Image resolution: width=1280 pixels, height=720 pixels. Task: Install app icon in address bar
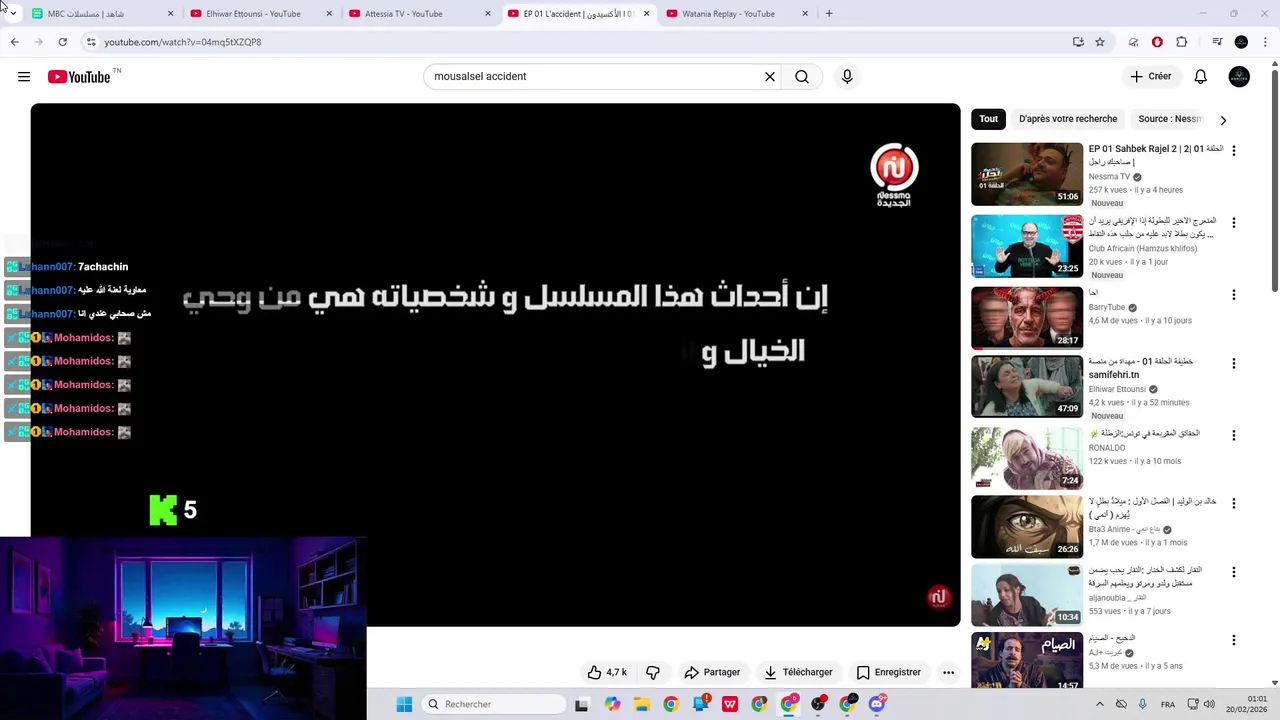click(1078, 42)
